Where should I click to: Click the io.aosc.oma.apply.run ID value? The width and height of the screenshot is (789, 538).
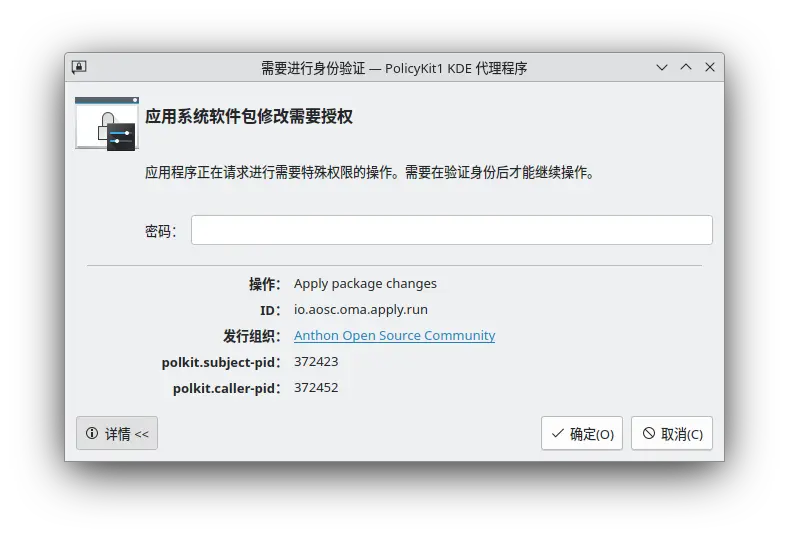[x=361, y=310]
